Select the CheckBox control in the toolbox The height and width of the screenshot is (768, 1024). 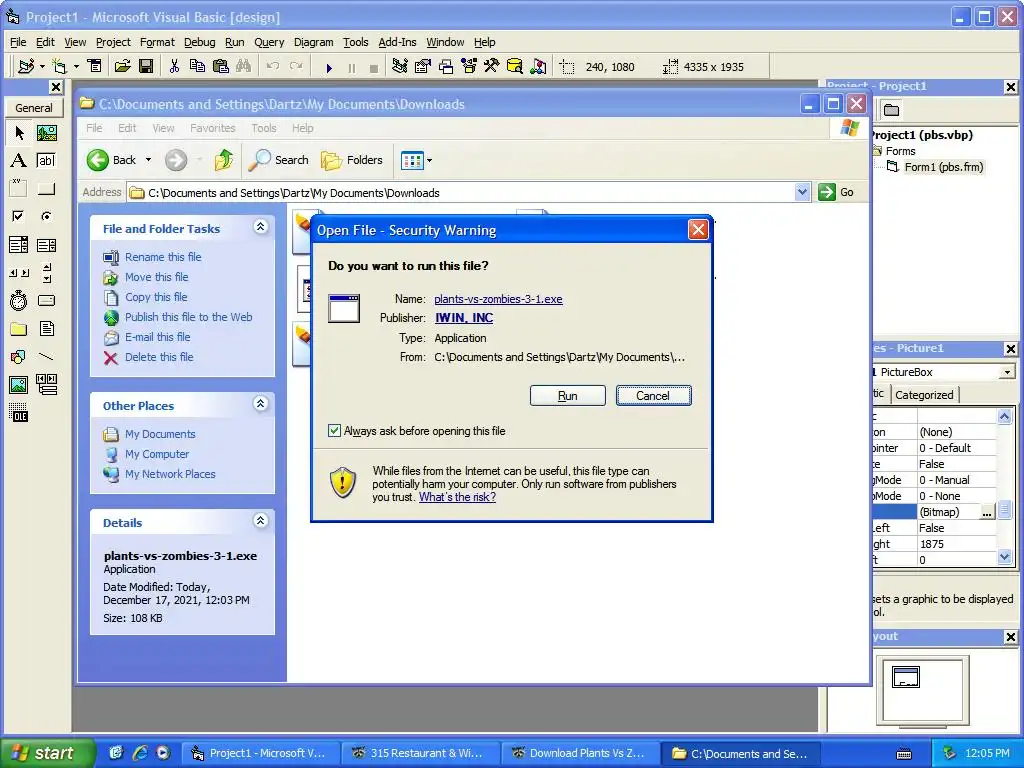point(19,216)
